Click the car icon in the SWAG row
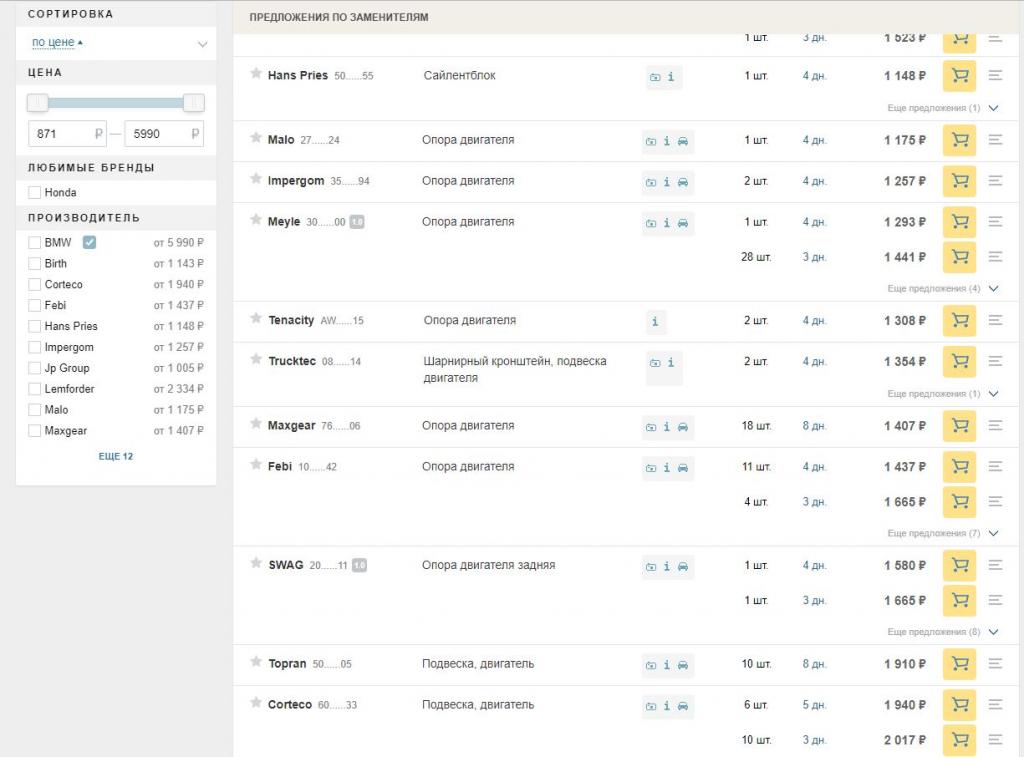 pyautogui.click(x=682, y=567)
